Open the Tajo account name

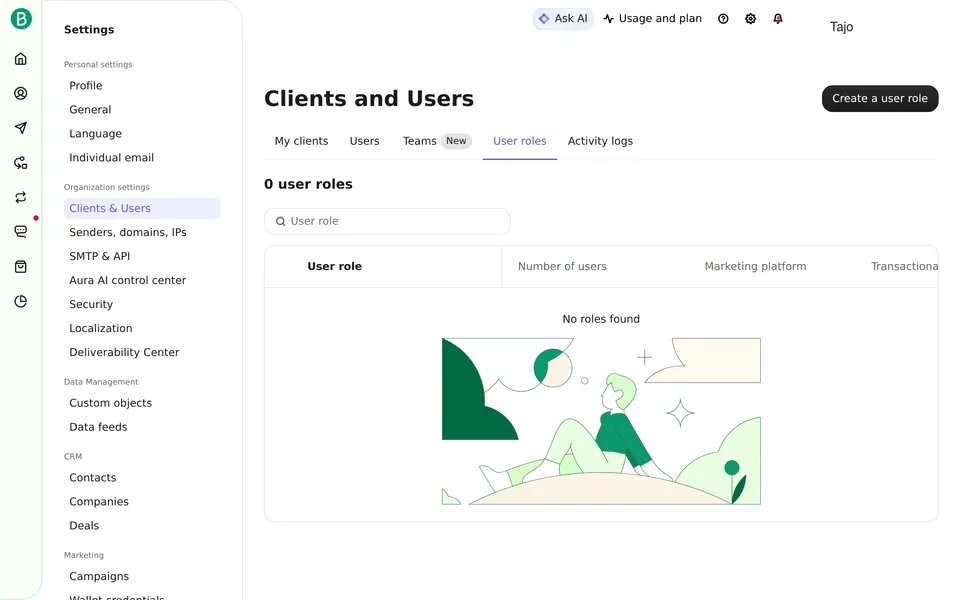click(x=841, y=27)
